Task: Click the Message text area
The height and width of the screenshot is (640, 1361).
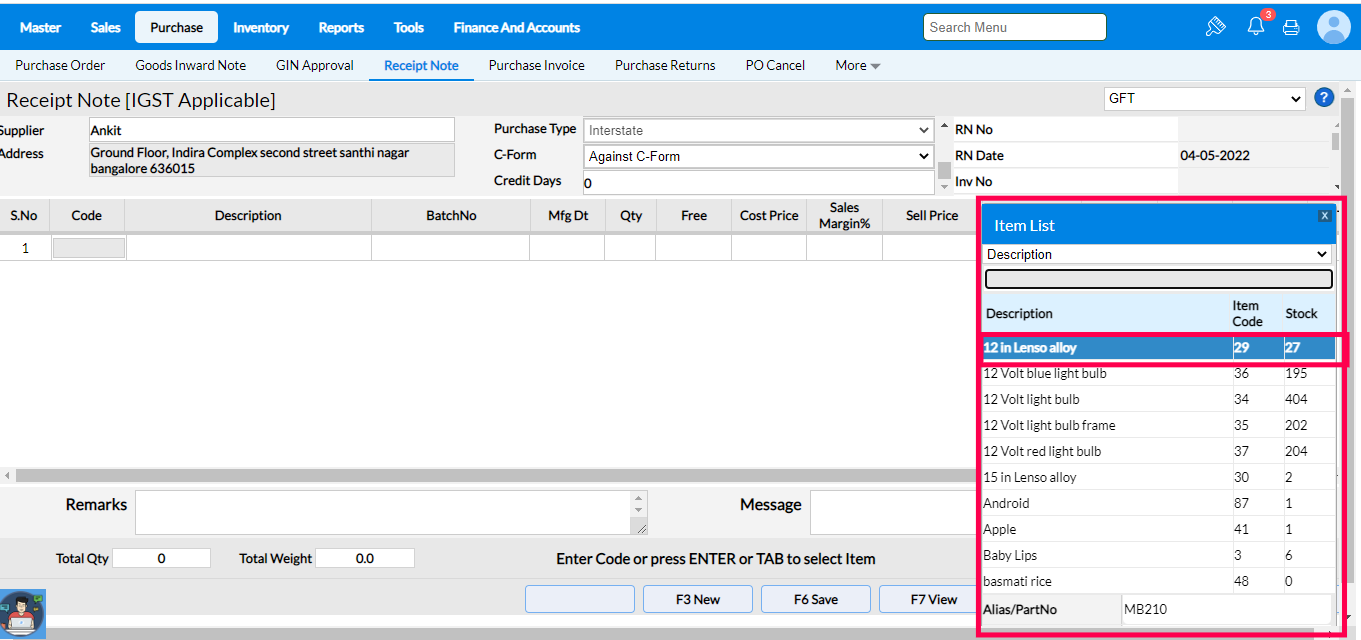Action: click(893, 512)
